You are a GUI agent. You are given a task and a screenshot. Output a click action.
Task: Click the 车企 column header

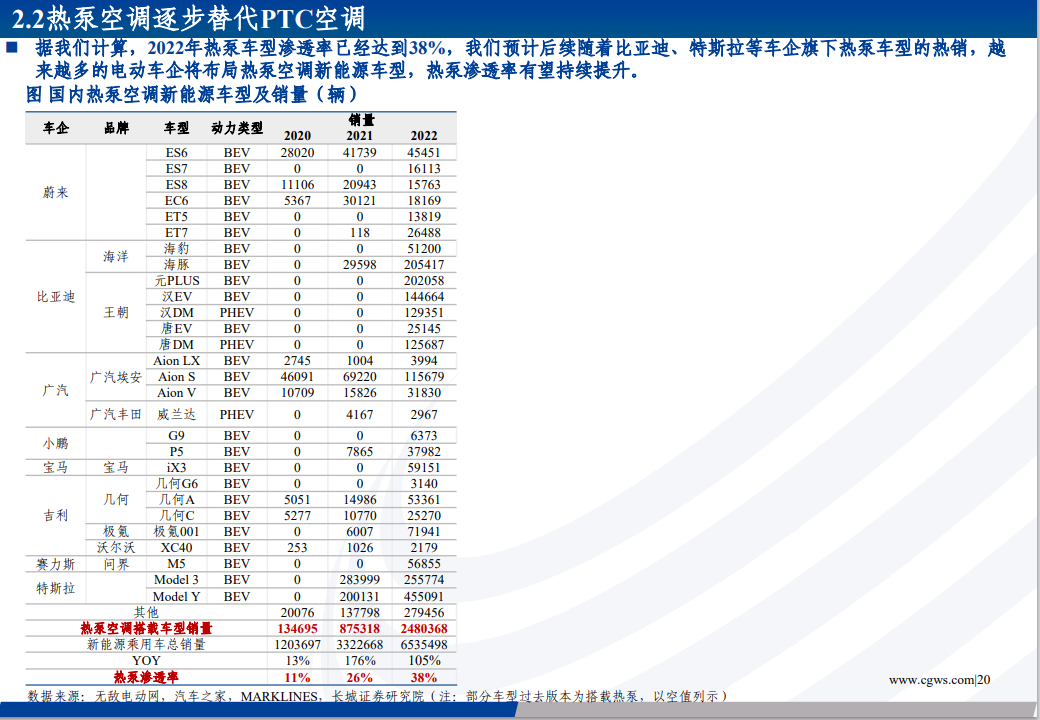coord(56,128)
